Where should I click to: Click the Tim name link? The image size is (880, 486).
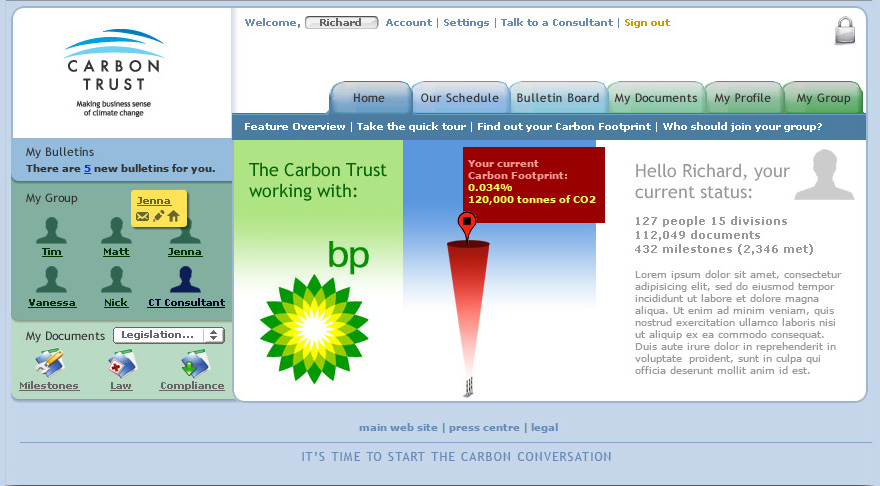pos(51,251)
